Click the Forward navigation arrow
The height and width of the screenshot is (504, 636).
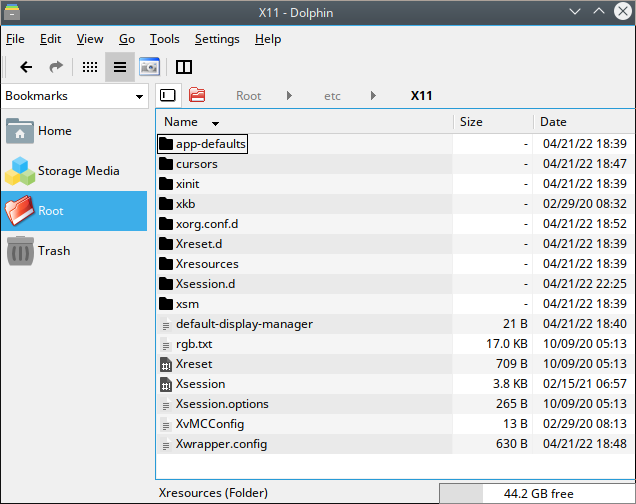56,67
